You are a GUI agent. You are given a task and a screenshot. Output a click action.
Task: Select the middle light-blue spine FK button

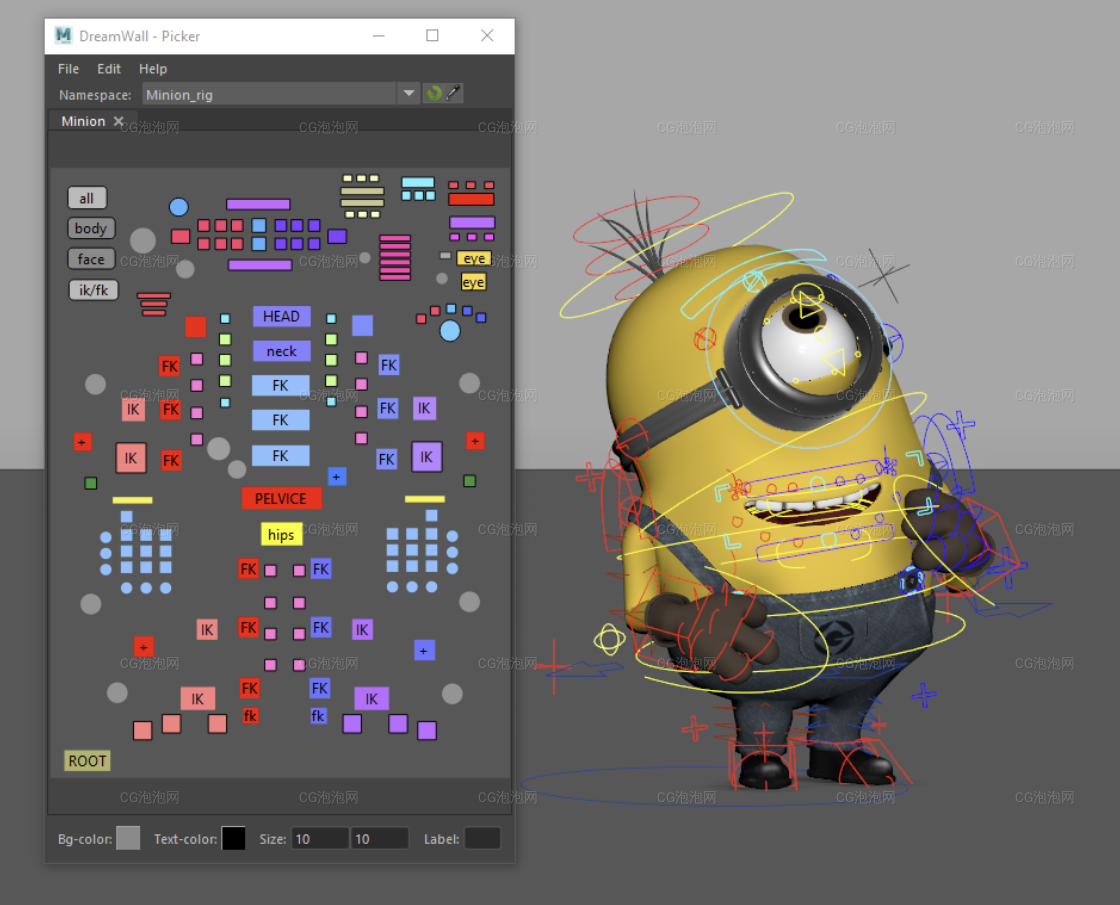[281, 420]
